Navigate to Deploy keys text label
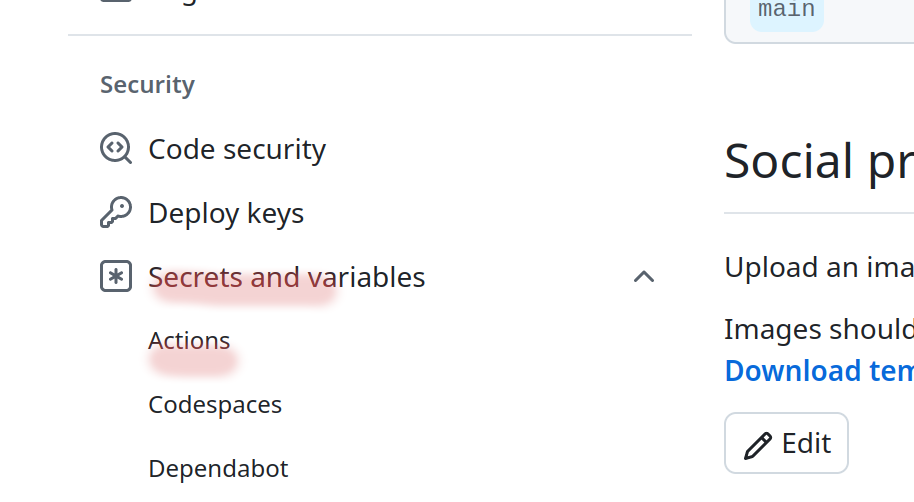The image size is (914, 502). (226, 213)
